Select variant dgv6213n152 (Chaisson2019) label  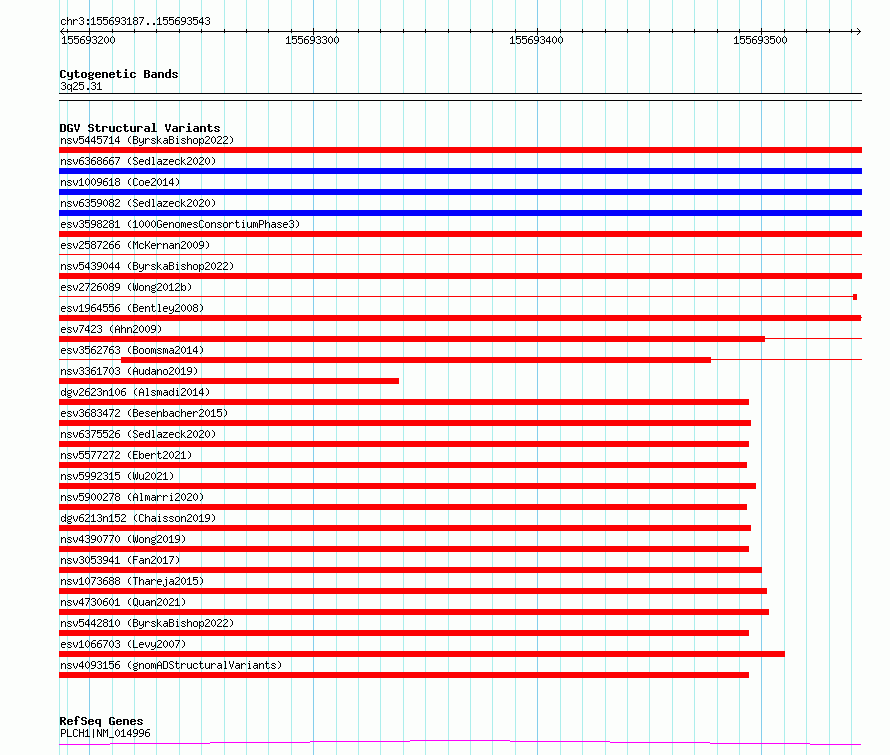(138, 518)
